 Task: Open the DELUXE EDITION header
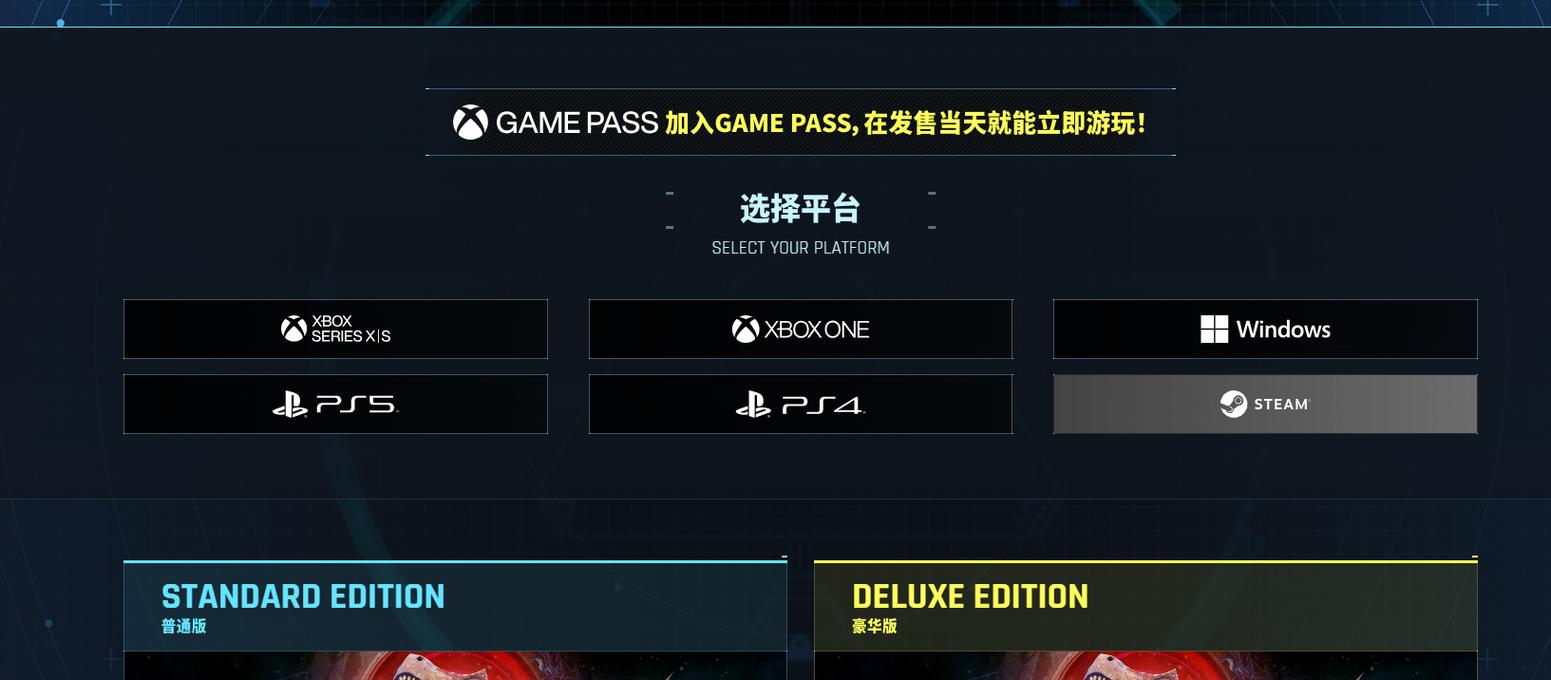coord(1146,606)
